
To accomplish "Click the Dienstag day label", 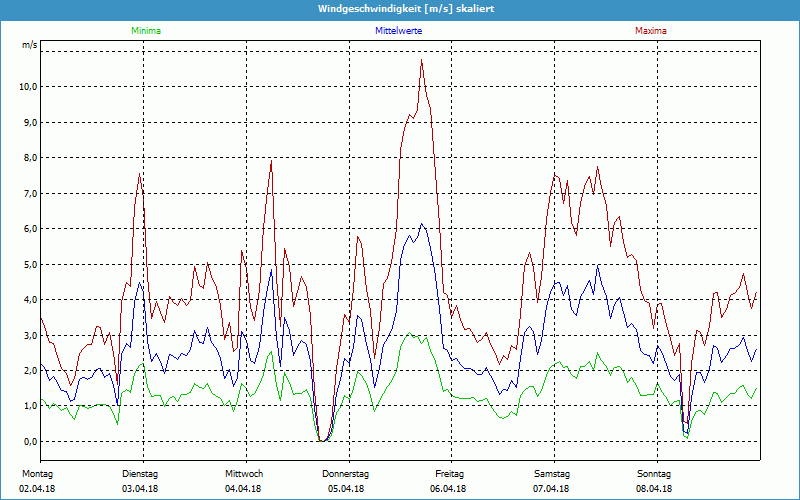I will (x=140, y=474).
